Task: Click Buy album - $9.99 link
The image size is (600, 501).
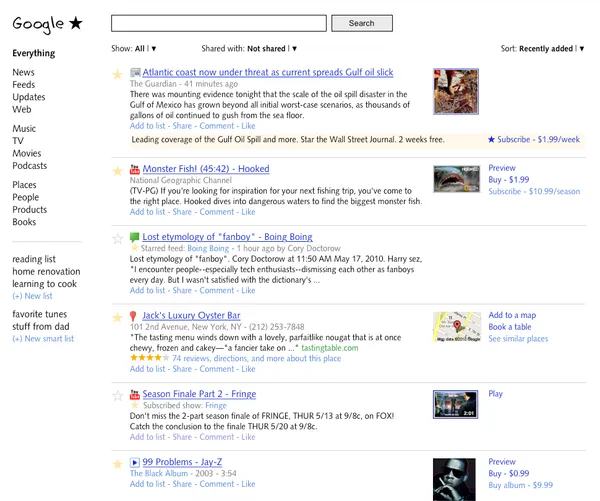Action: pyautogui.click(x=520, y=485)
